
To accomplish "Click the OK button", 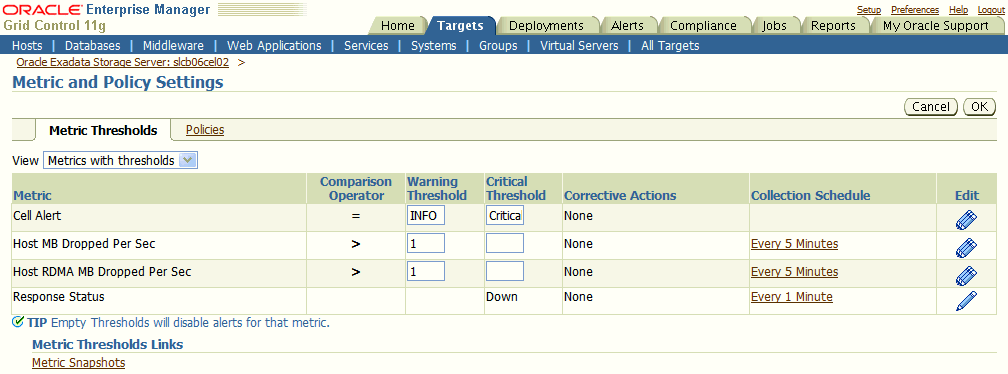I will (x=979, y=107).
